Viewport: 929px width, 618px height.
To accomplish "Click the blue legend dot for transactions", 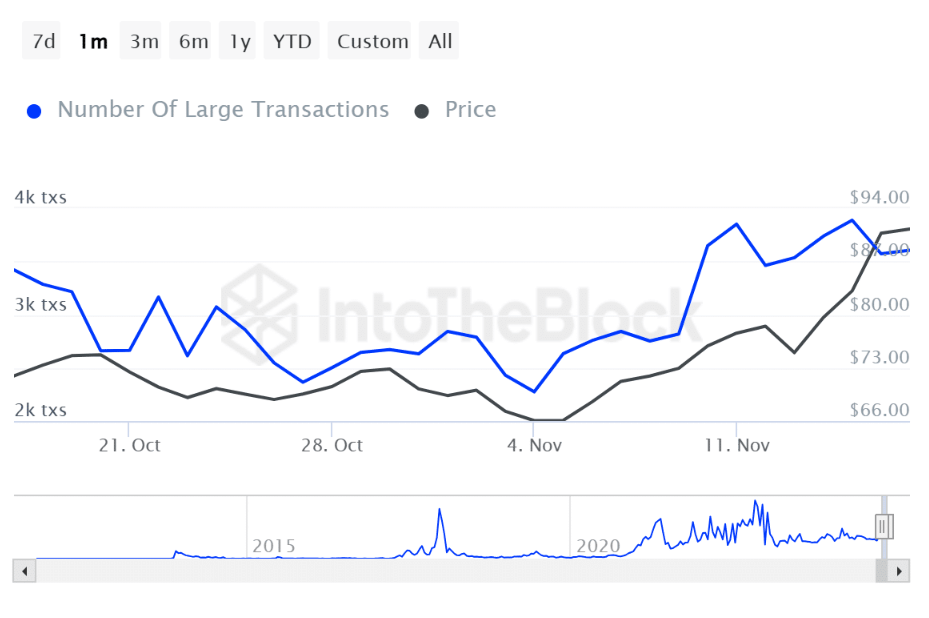I will 34,111.
